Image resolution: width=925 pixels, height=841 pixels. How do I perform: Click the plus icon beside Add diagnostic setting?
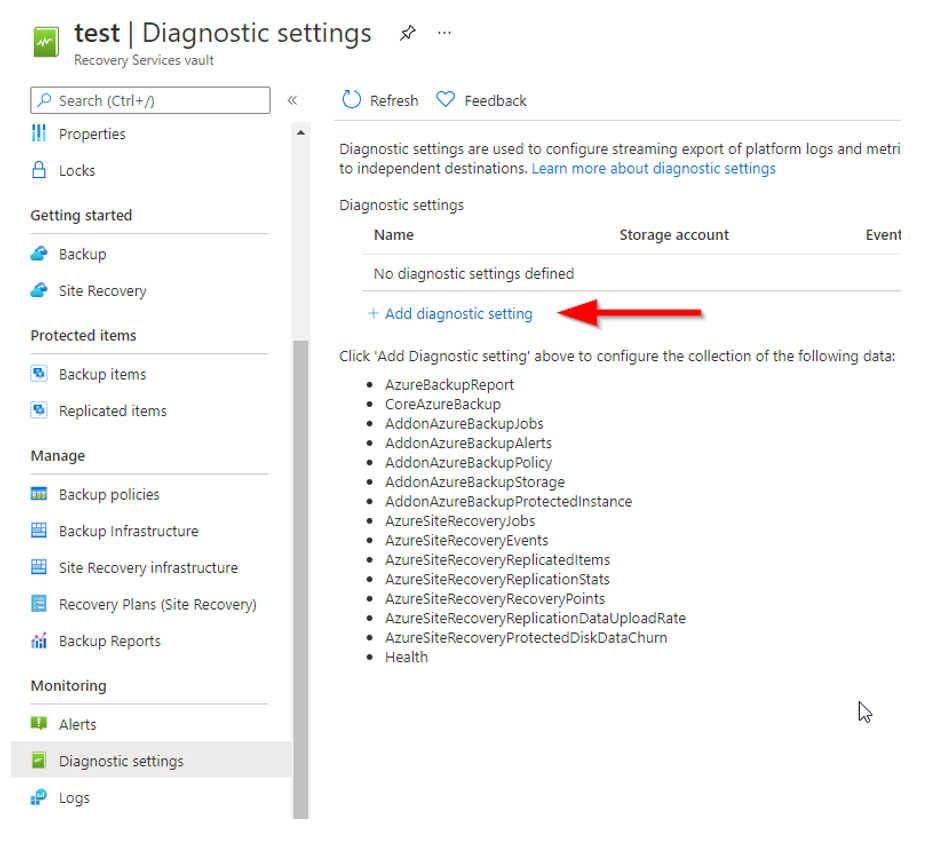[373, 314]
